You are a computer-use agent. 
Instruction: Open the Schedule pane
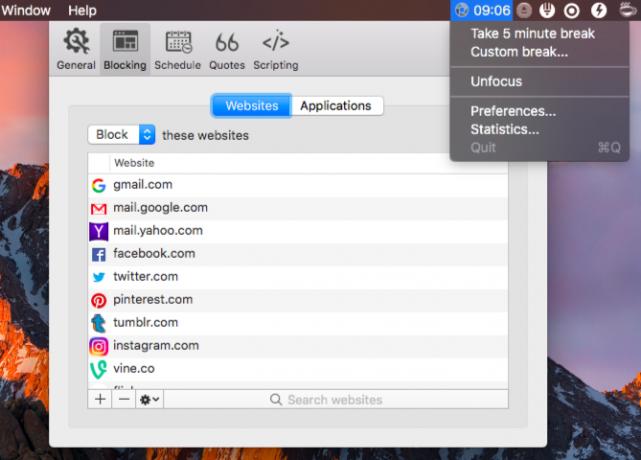(178, 49)
